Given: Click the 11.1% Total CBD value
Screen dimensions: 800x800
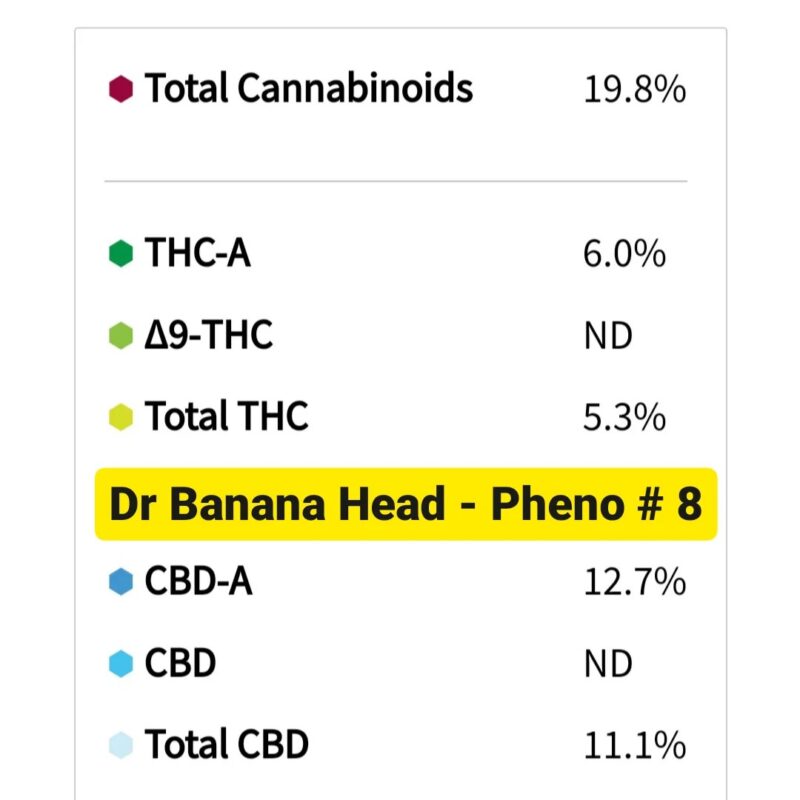Looking at the screenshot, I should (x=634, y=745).
